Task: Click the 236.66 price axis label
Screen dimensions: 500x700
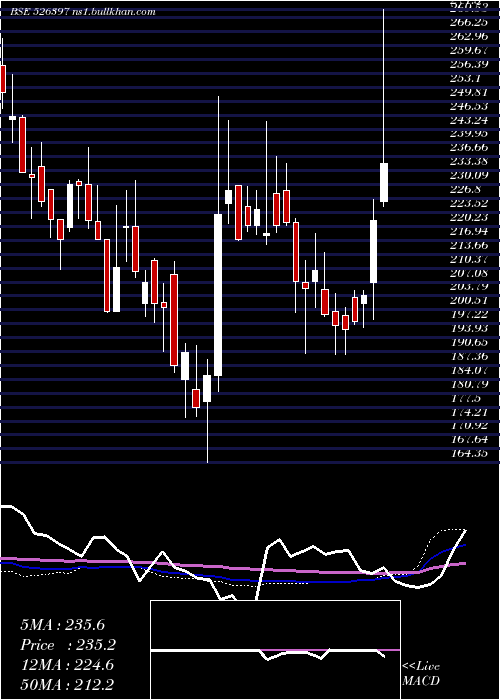Action: tap(468, 147)
